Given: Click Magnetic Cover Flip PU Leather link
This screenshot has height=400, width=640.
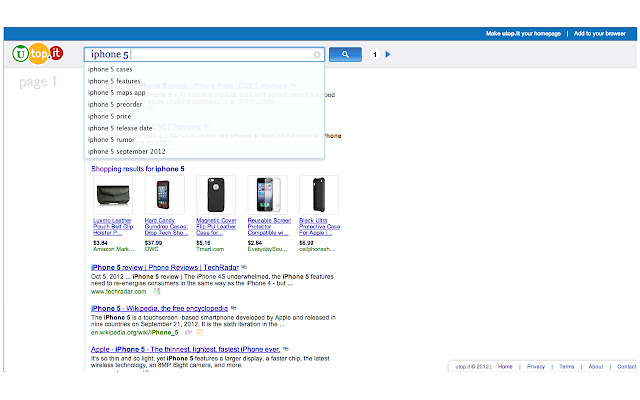Looking at the screenshot, I should (x=216, y=227).
